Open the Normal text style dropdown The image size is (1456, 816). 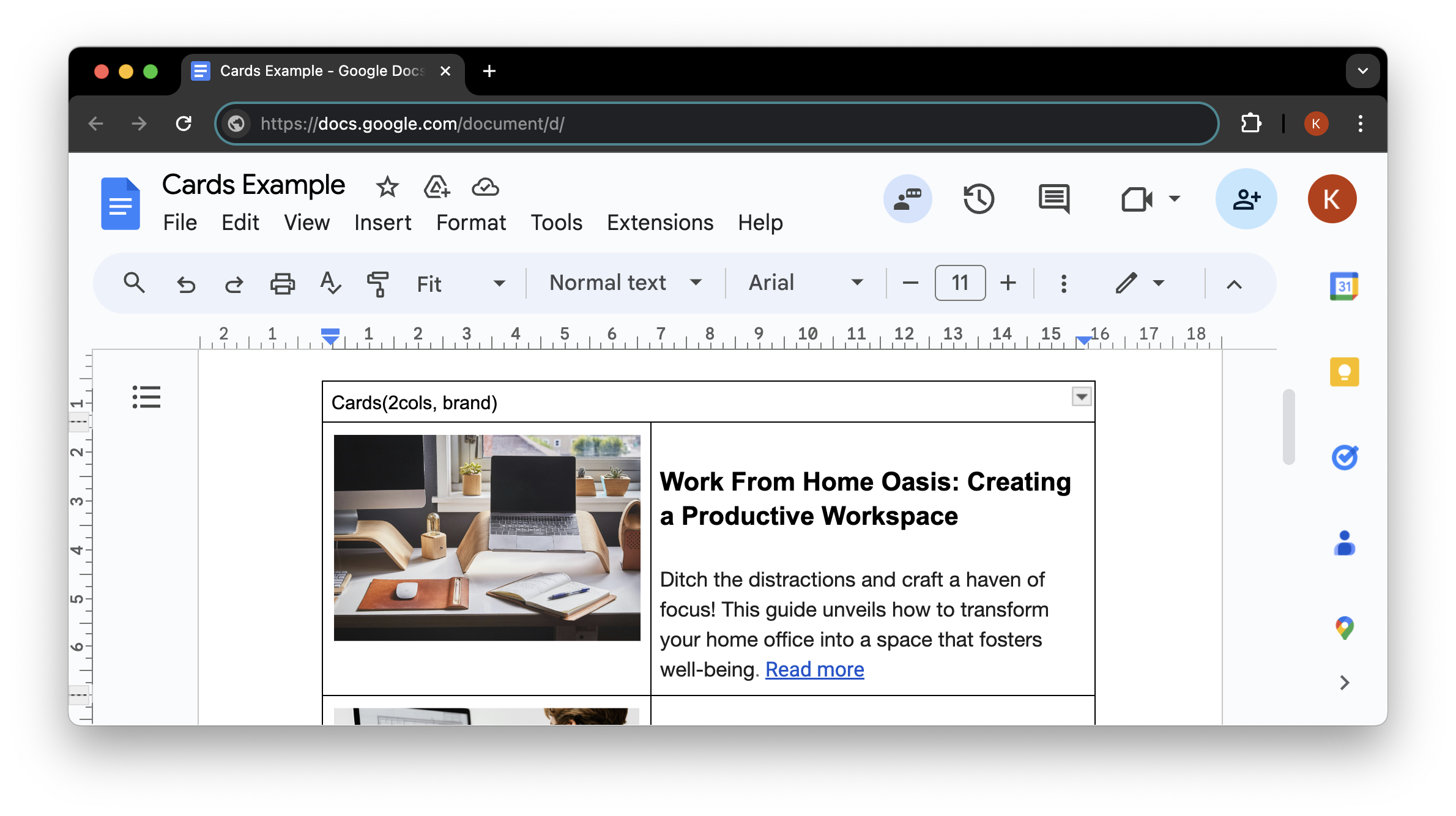click(625, 283)
